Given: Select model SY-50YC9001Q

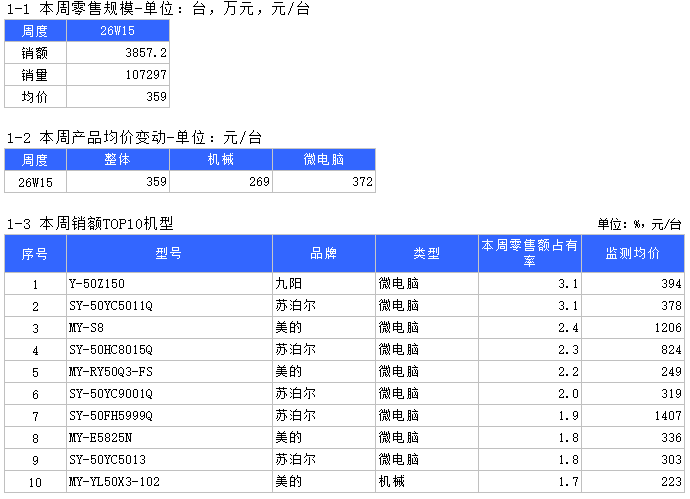Looking at the screenshot, I should pos(169,393).
